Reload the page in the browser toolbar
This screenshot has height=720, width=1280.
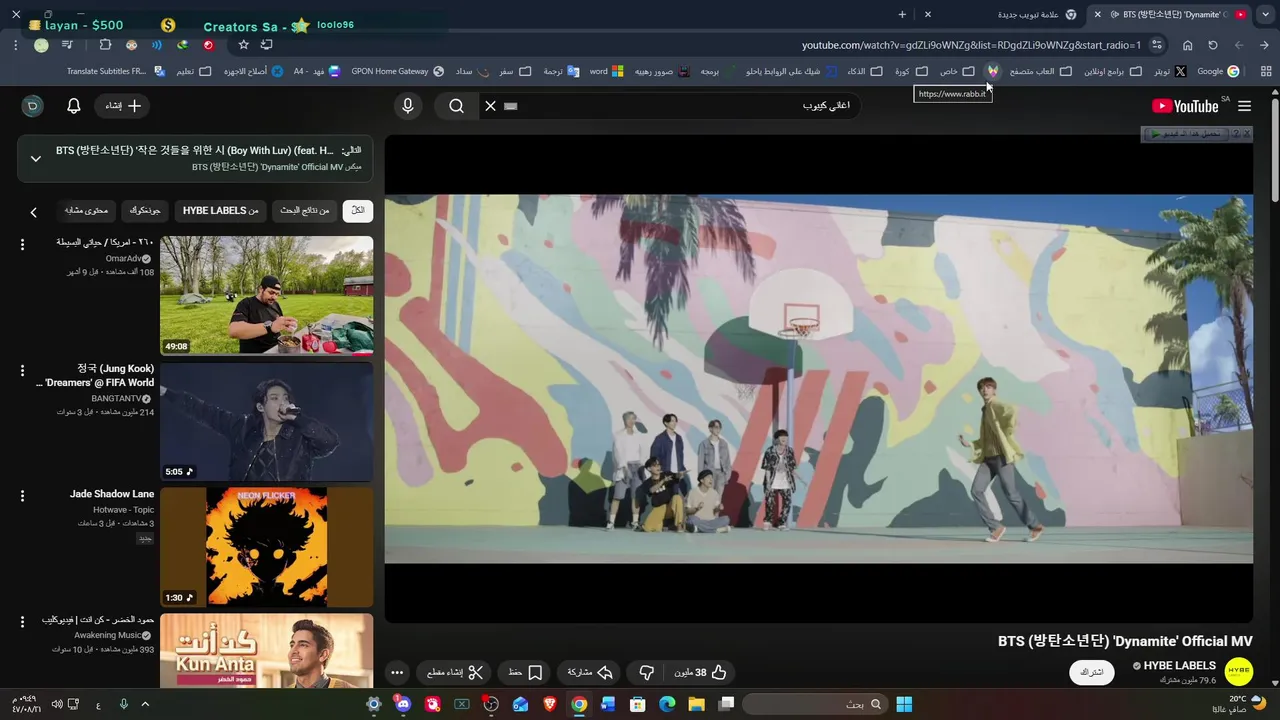click(1213, 45)
